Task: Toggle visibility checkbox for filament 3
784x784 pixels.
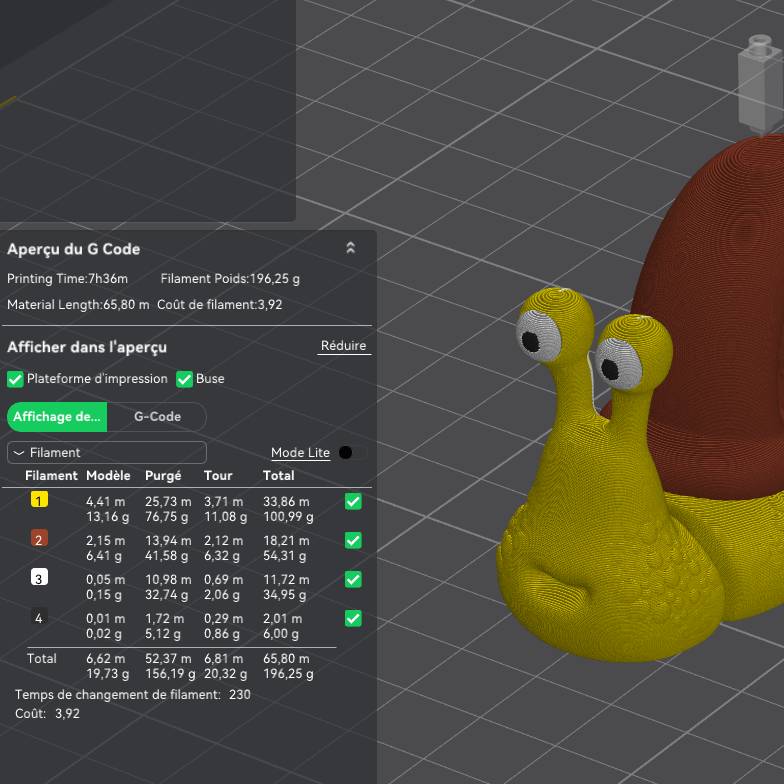Action: pos(353,579)
